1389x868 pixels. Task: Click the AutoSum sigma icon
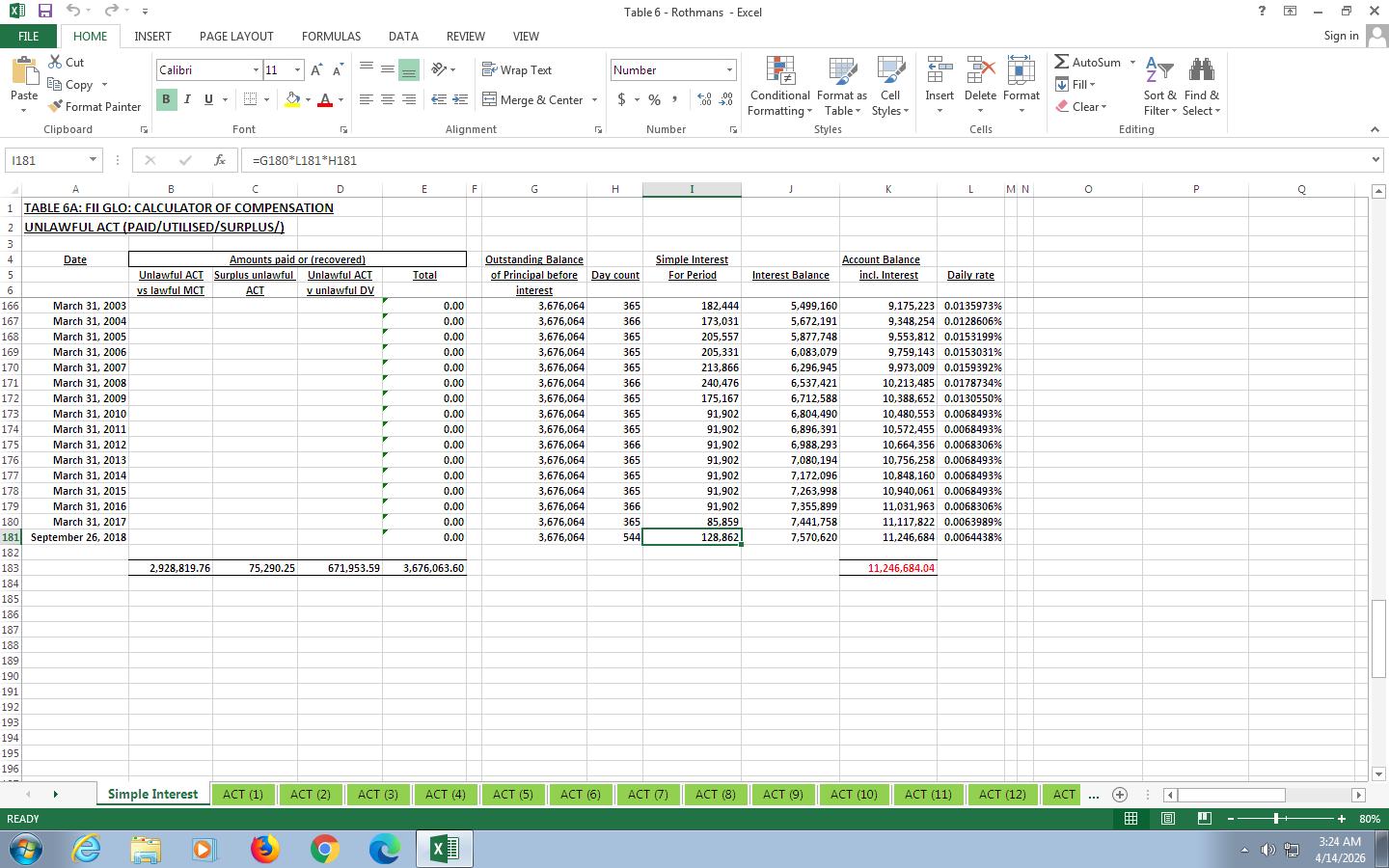[x=1062, y=62]
